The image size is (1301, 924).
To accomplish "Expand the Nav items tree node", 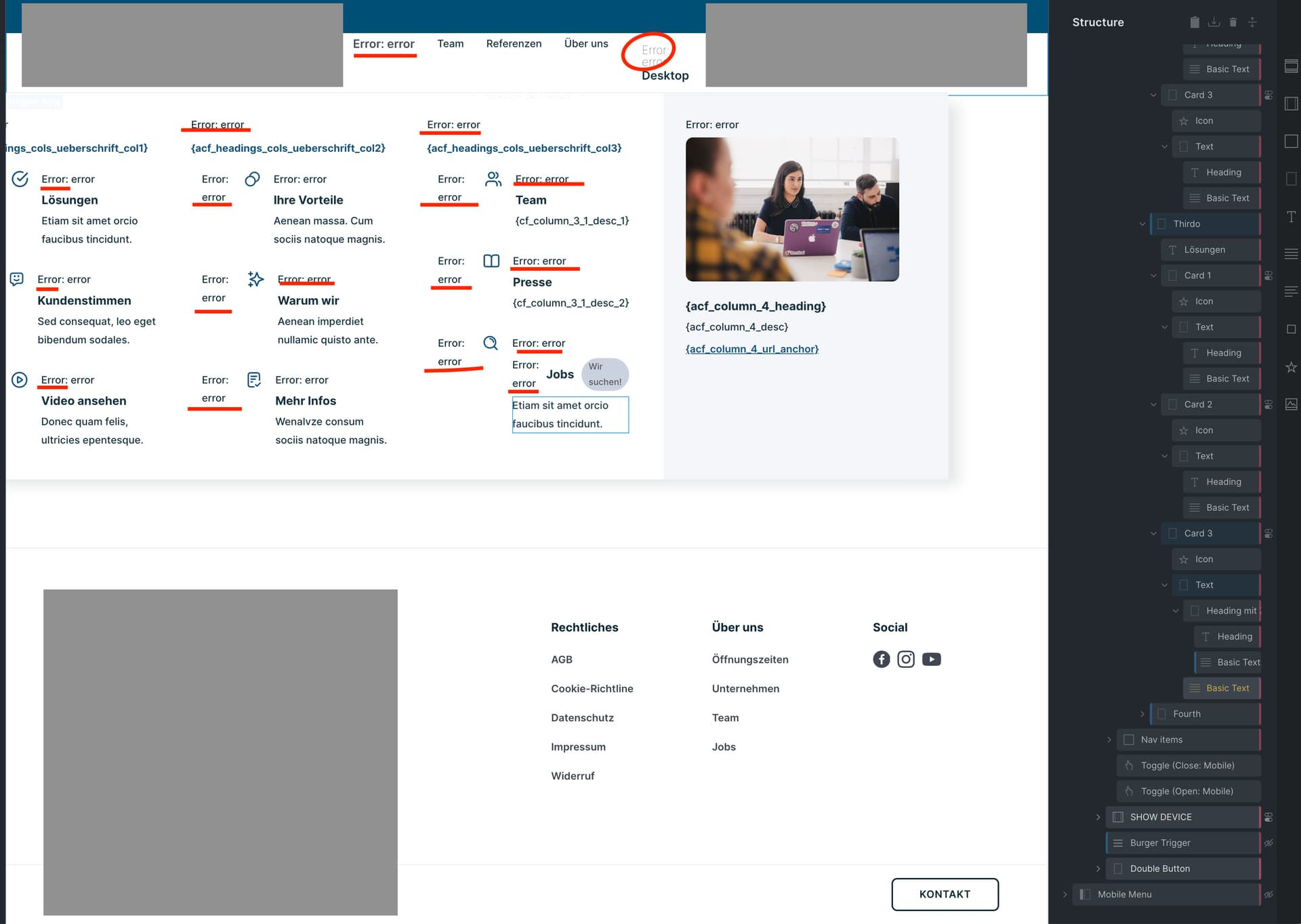I will click(1109, 740).
